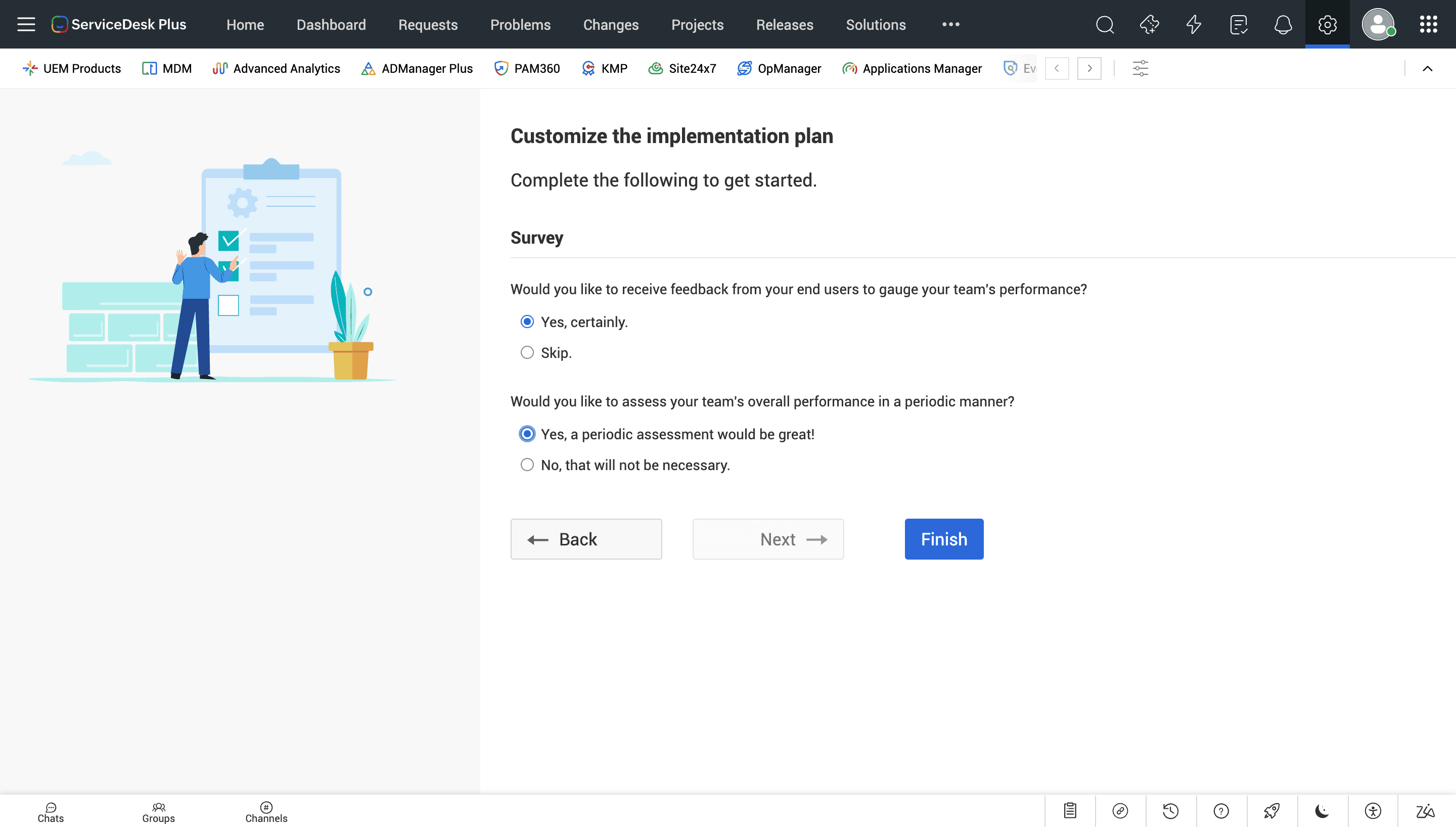This screenshot has height=827, width=1456.
Task: Open Groups in the bottom bar
Action: 158,813
